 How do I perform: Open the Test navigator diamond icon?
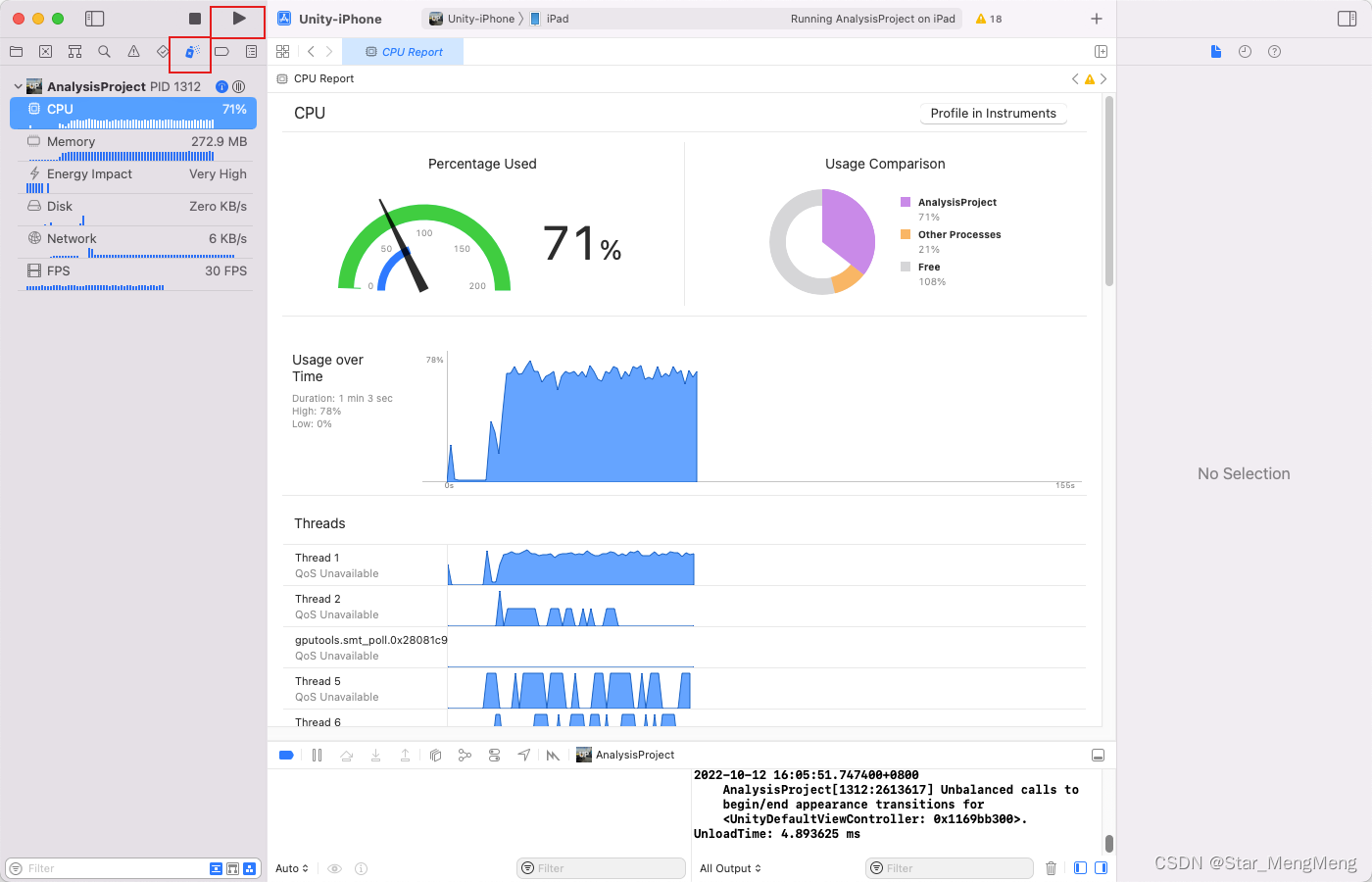click(x=164, y=52)
